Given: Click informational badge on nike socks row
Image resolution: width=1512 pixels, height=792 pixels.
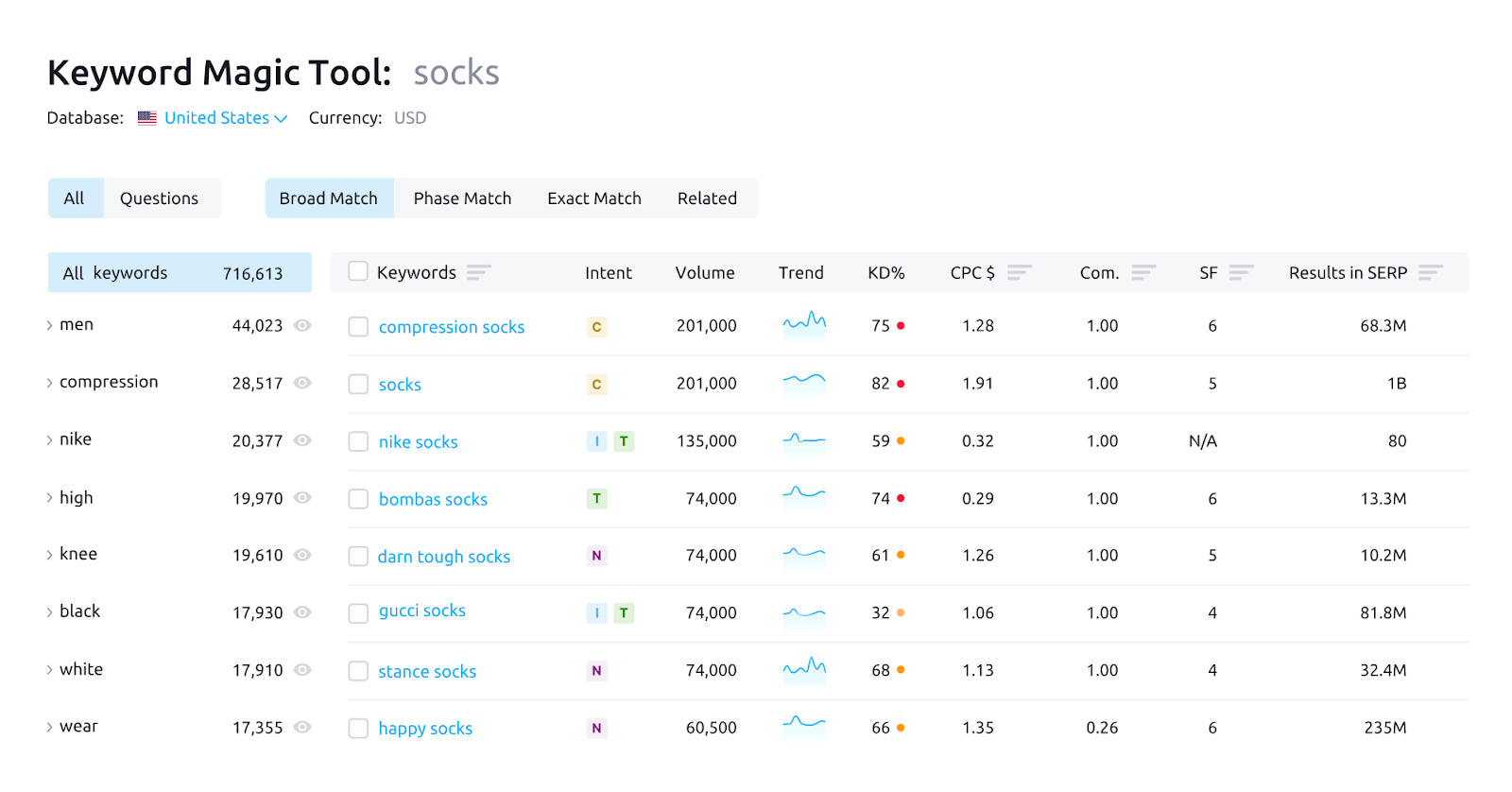Looking at the screenshot, I should (x=596, y=441).
